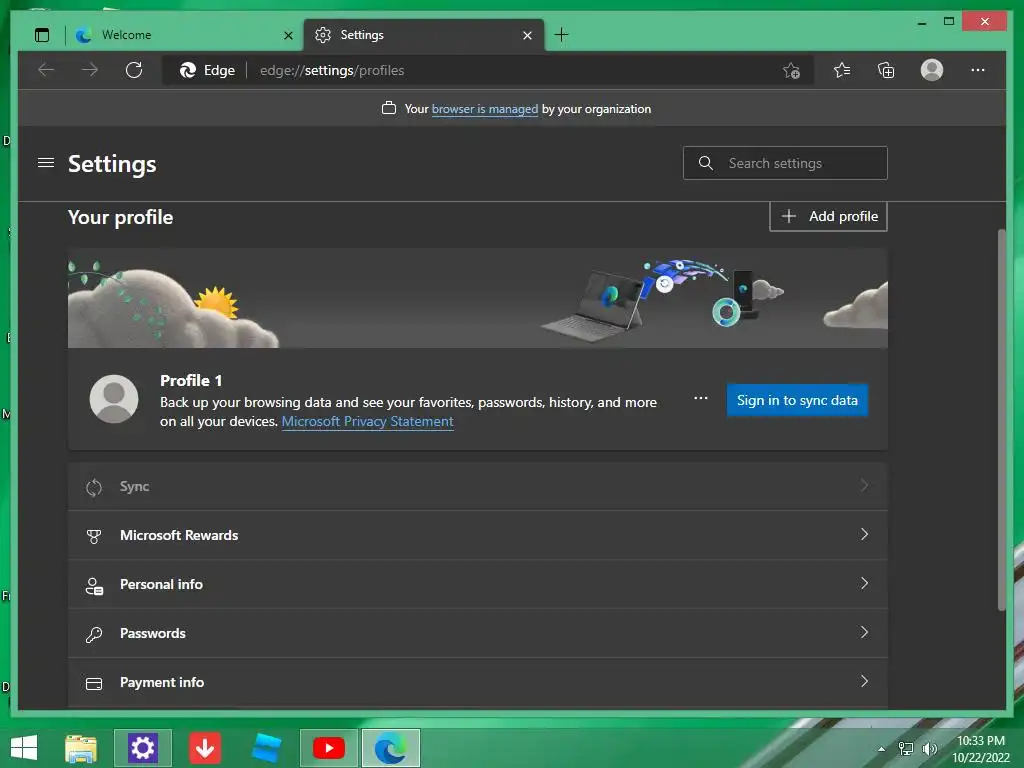
Task: Open the profile avatar in toolbar
Action: pyautogui.click(x=932, y=70)
